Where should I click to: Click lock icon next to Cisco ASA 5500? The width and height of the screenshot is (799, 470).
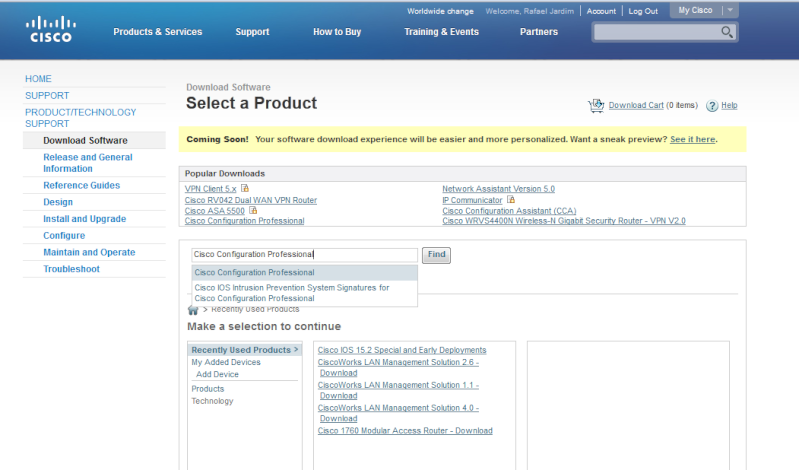pyautogui.click(x=253, y=210)
